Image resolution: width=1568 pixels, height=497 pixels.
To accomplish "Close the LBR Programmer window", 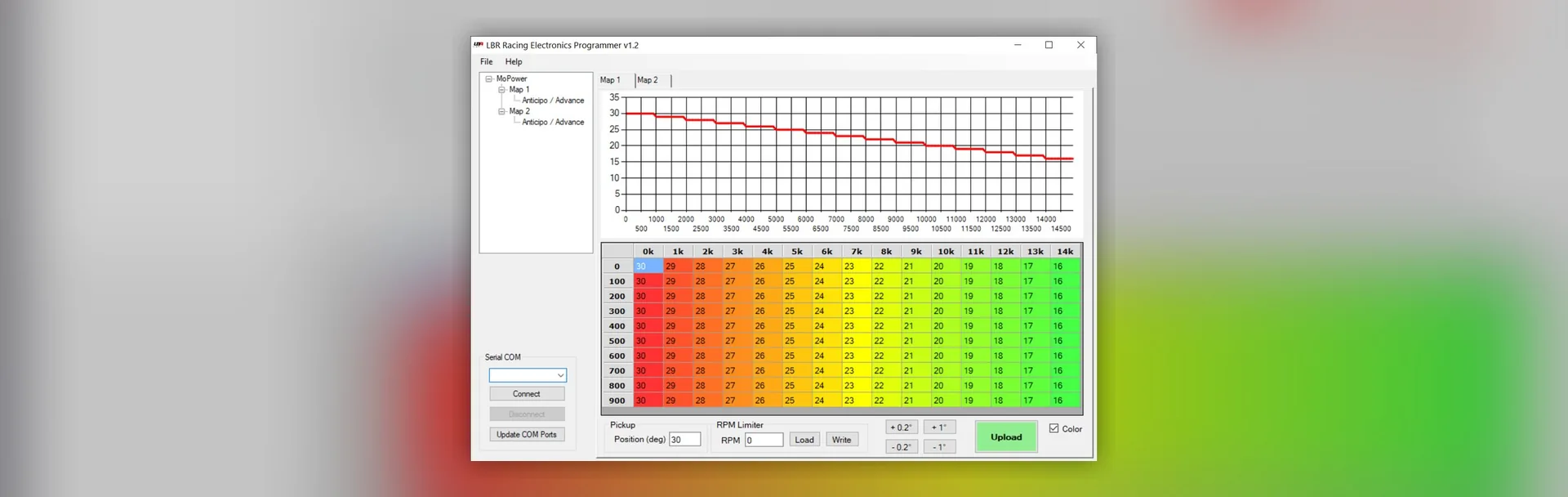I will coord(1080,45).
